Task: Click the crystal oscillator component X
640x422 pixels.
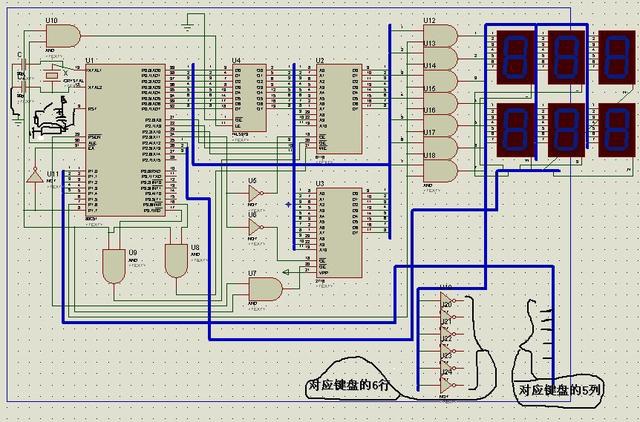Action: [x=50, y=76]
